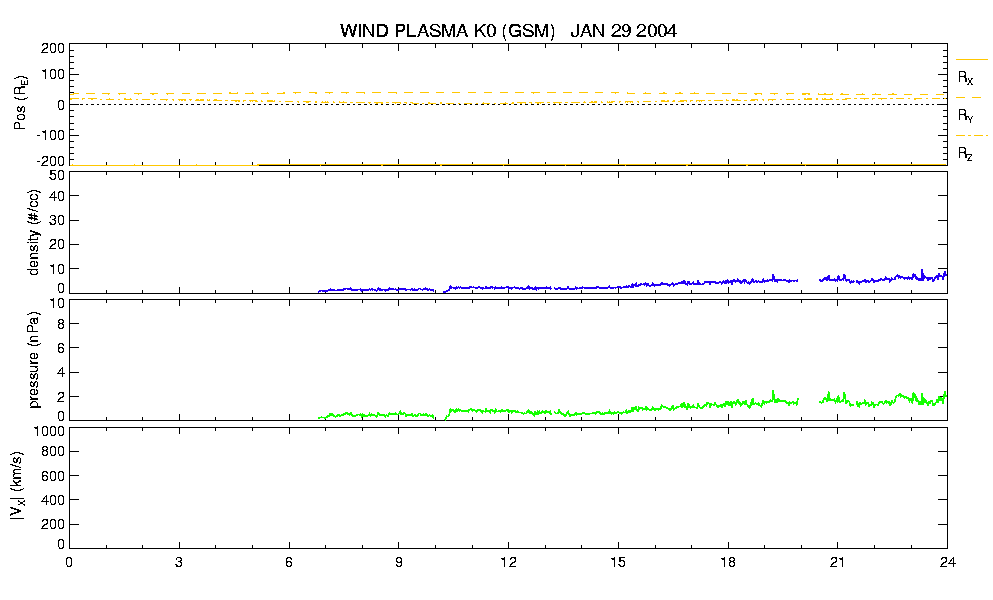993x600 pixels.
Task: Click the "-100" tick on the Pos axis
Action: tap(50, 135)
